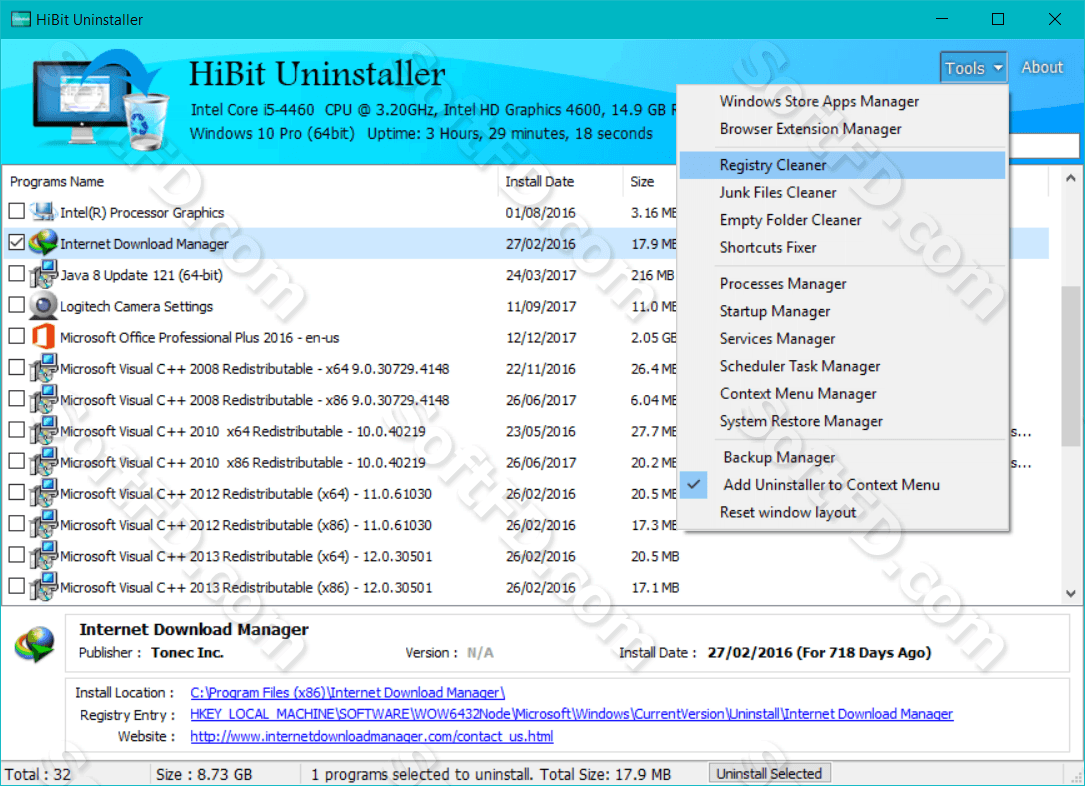This screenshot has width=1085, height=786.
Task: Toggle Add Uninstaller to Context Menu checkmark
Action: pyautogui.click(x=694, y=484)
